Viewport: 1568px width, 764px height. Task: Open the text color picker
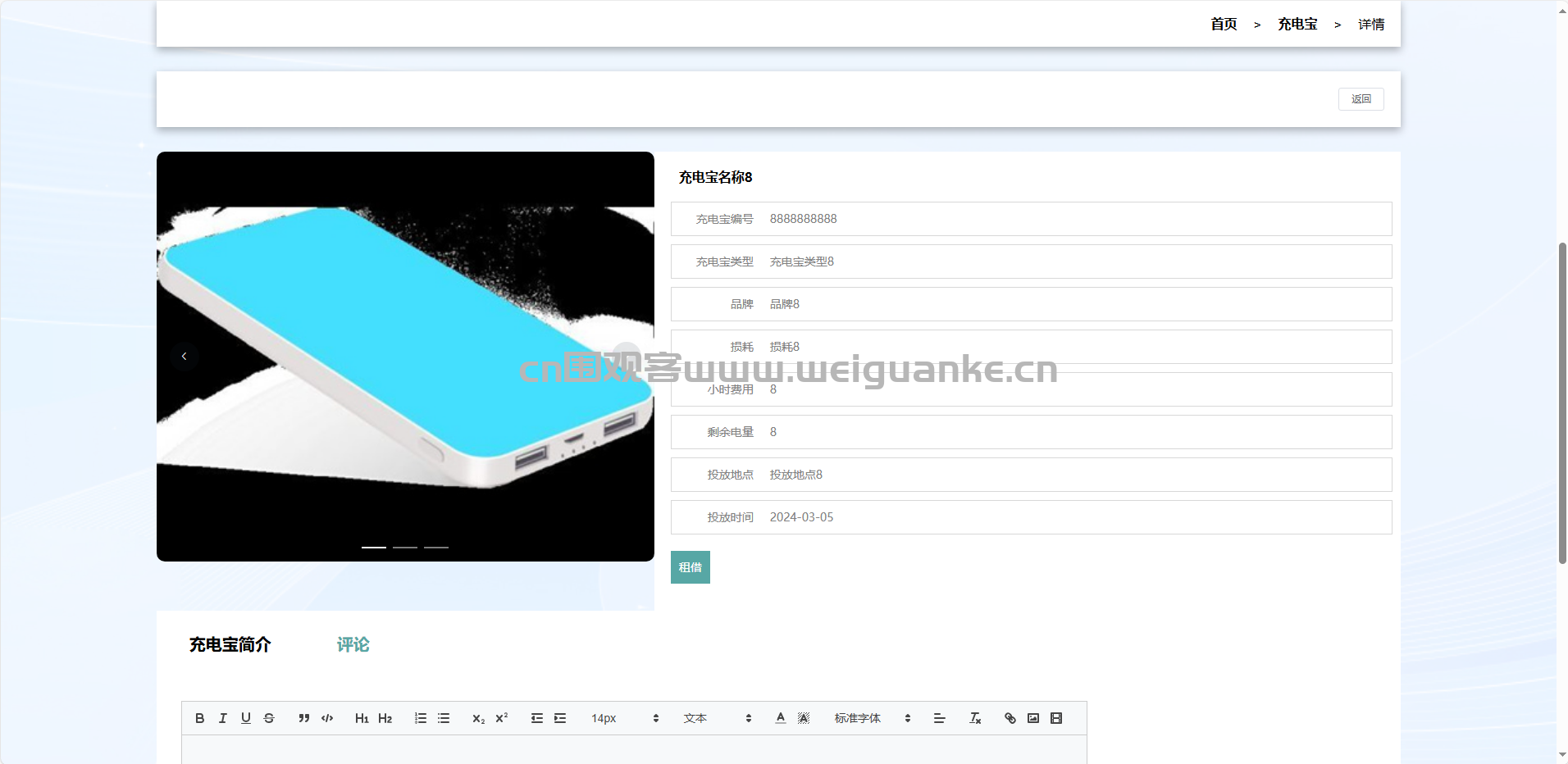coord(781,718)
